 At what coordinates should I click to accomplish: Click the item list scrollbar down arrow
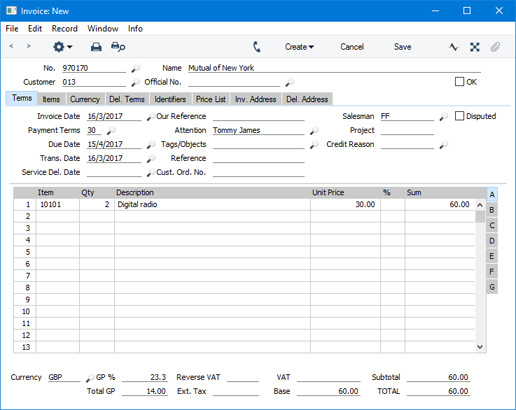tap(480, 347)
